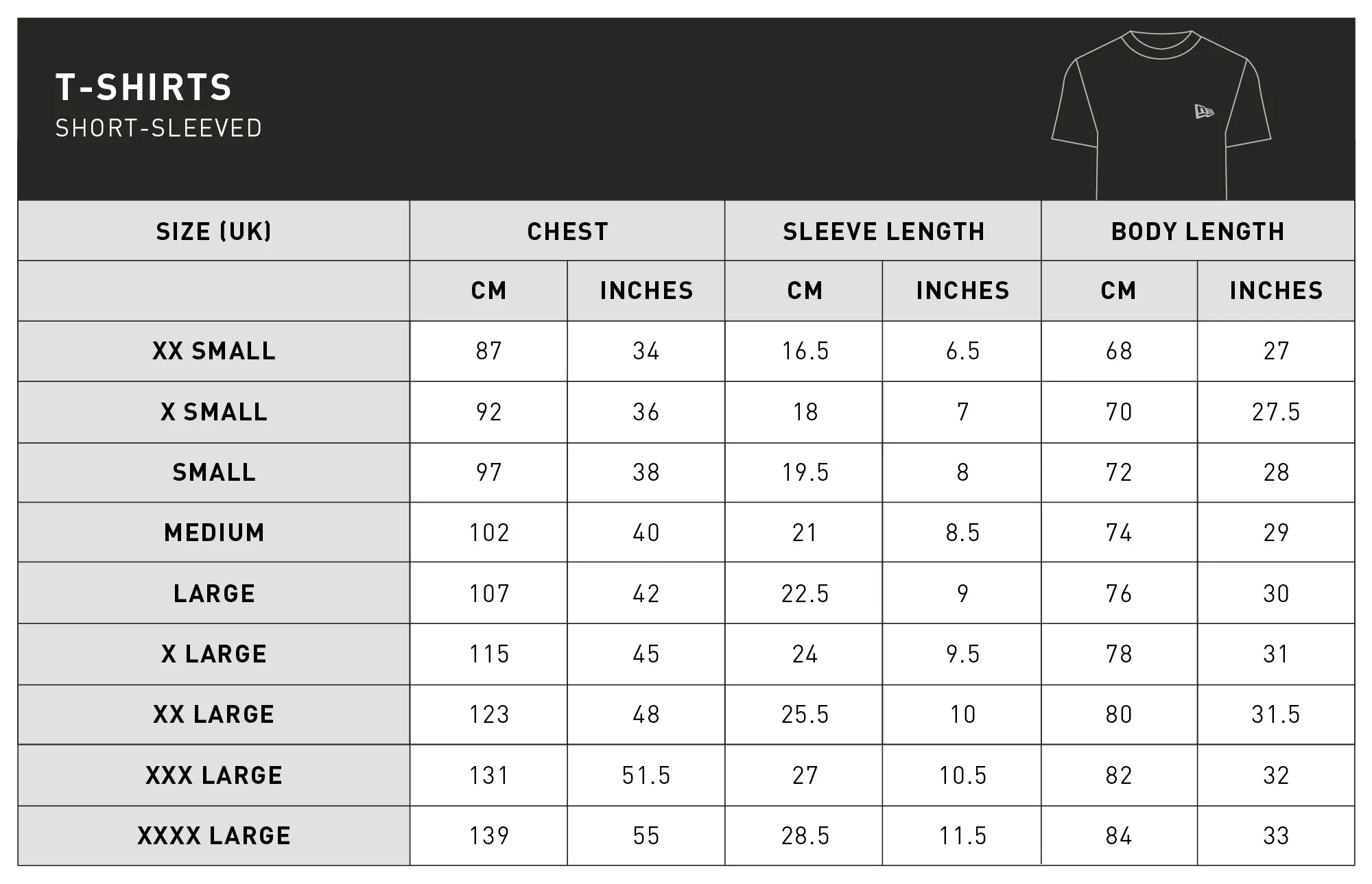Select sleeve length 22.5 cm for Large
Viewport: 1372px width, 884px height.
(x=805, y=593)
